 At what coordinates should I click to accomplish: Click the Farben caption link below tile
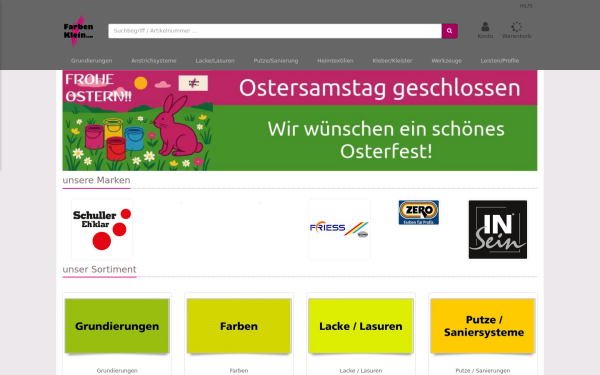click(x=239, y=370)
